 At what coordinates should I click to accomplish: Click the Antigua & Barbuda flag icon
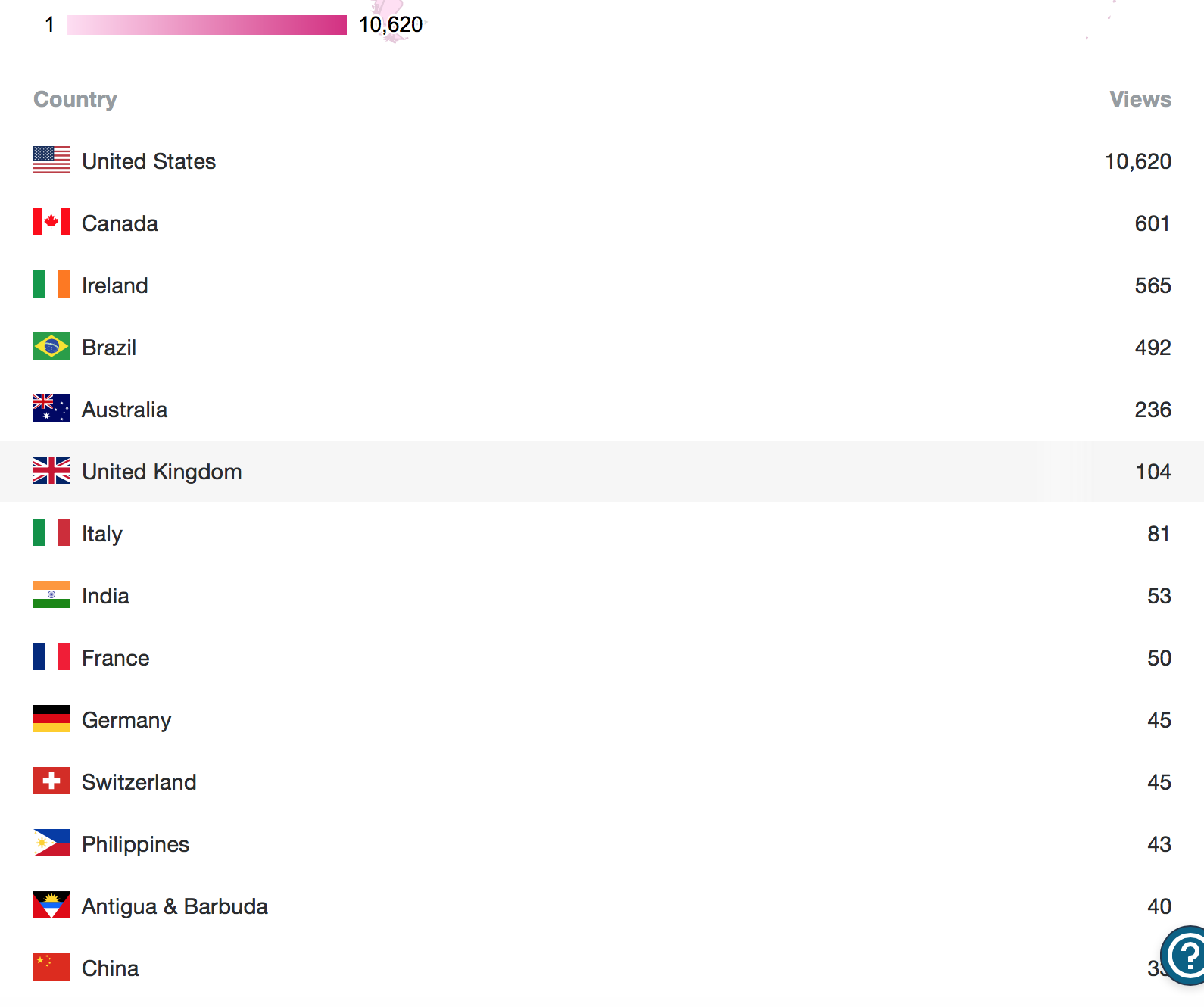(51, 905)
